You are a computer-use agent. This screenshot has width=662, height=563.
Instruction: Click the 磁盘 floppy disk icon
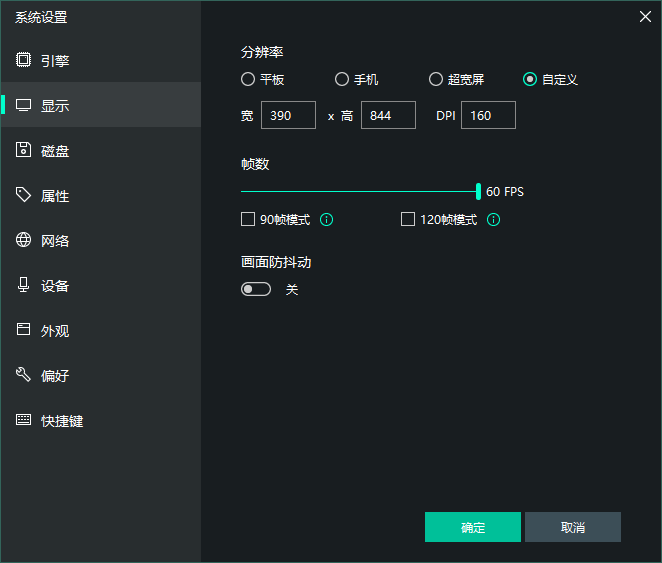click(x=23, y=150)
